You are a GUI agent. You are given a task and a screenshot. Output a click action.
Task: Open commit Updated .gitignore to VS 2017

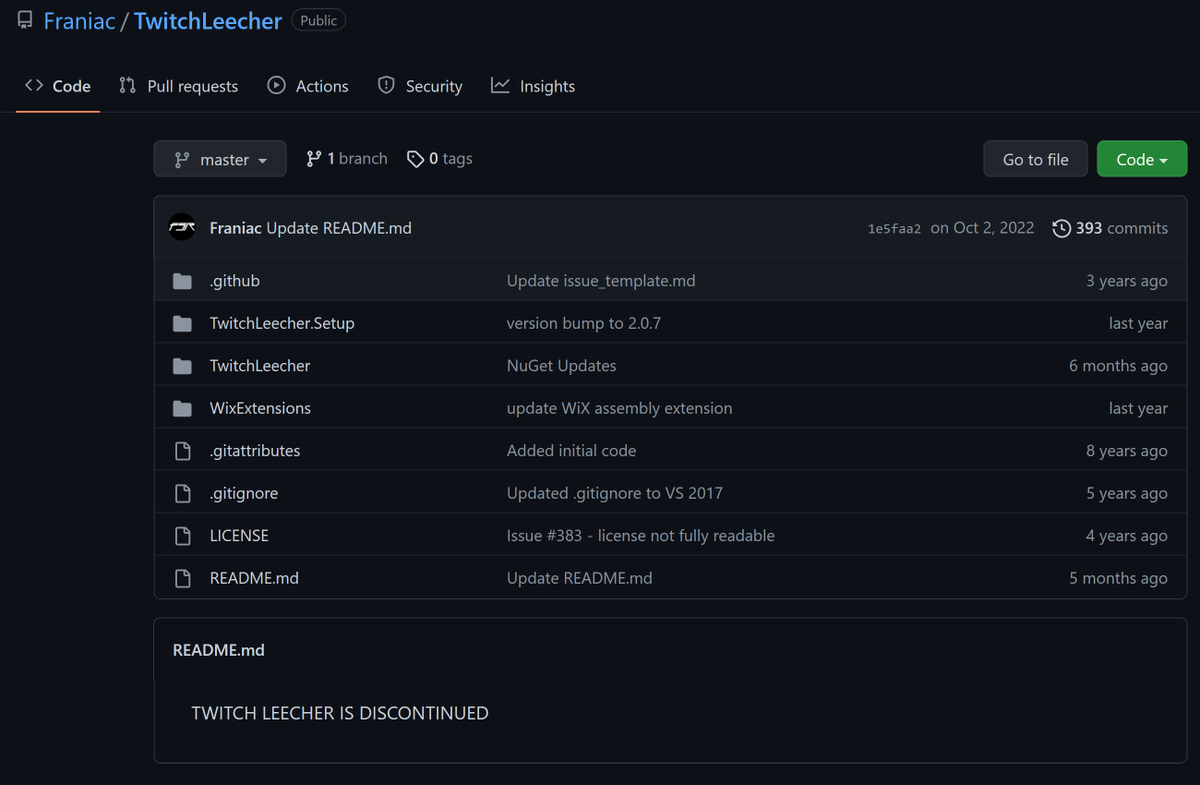pos(615,493)
